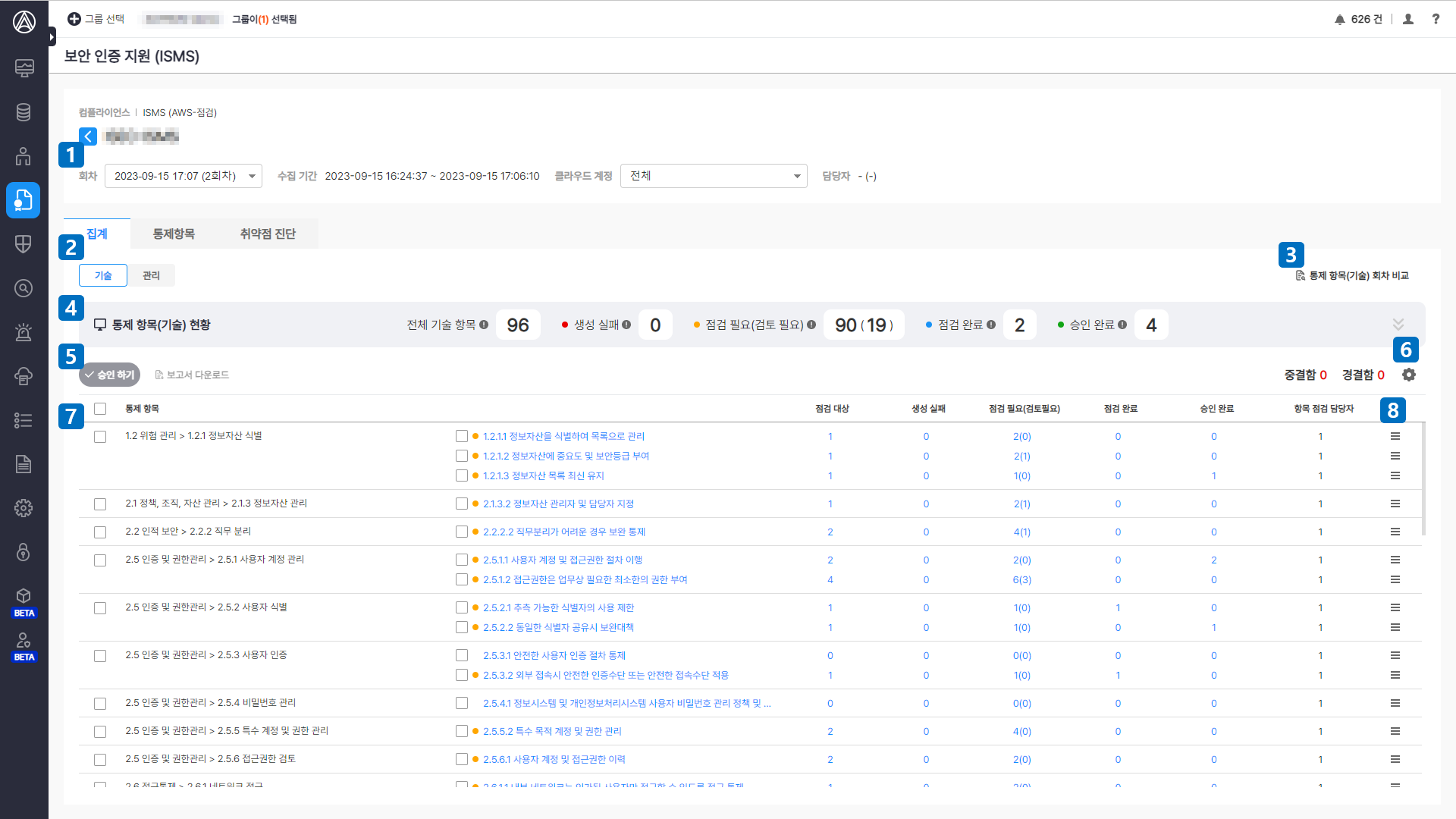Click info icon next to 생성 실패
This screenshot has width=1456, height=819.
(x=626, y=325)
